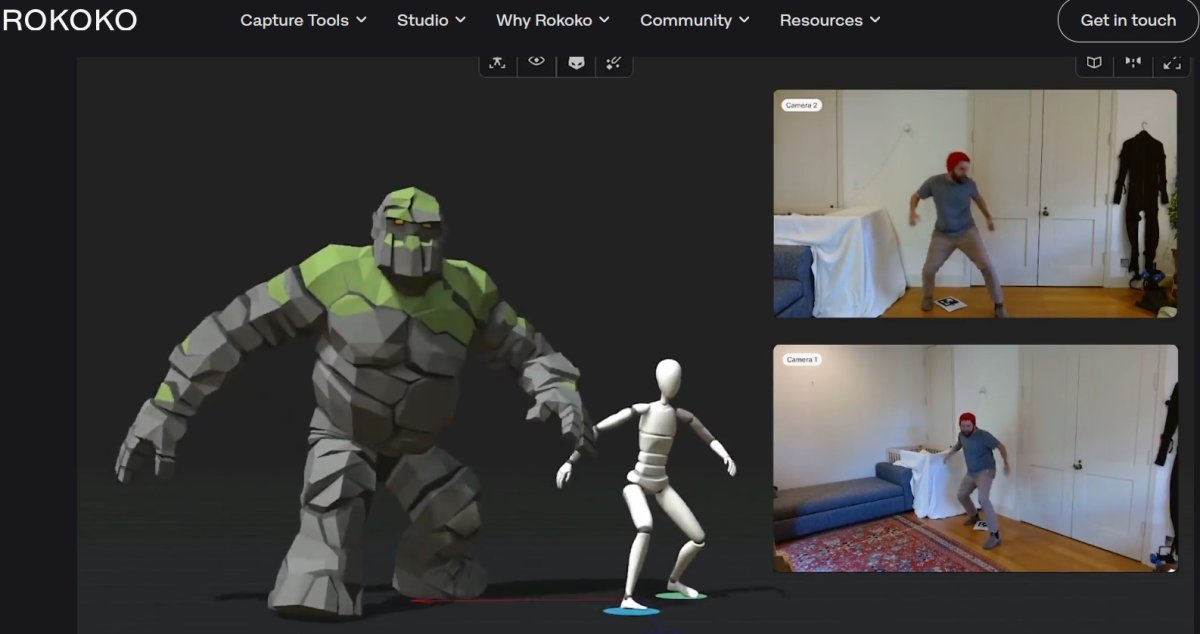The image size is (1200, 634).
Task: Click the fullscreen resize arrows icon
Action: 1171,63
